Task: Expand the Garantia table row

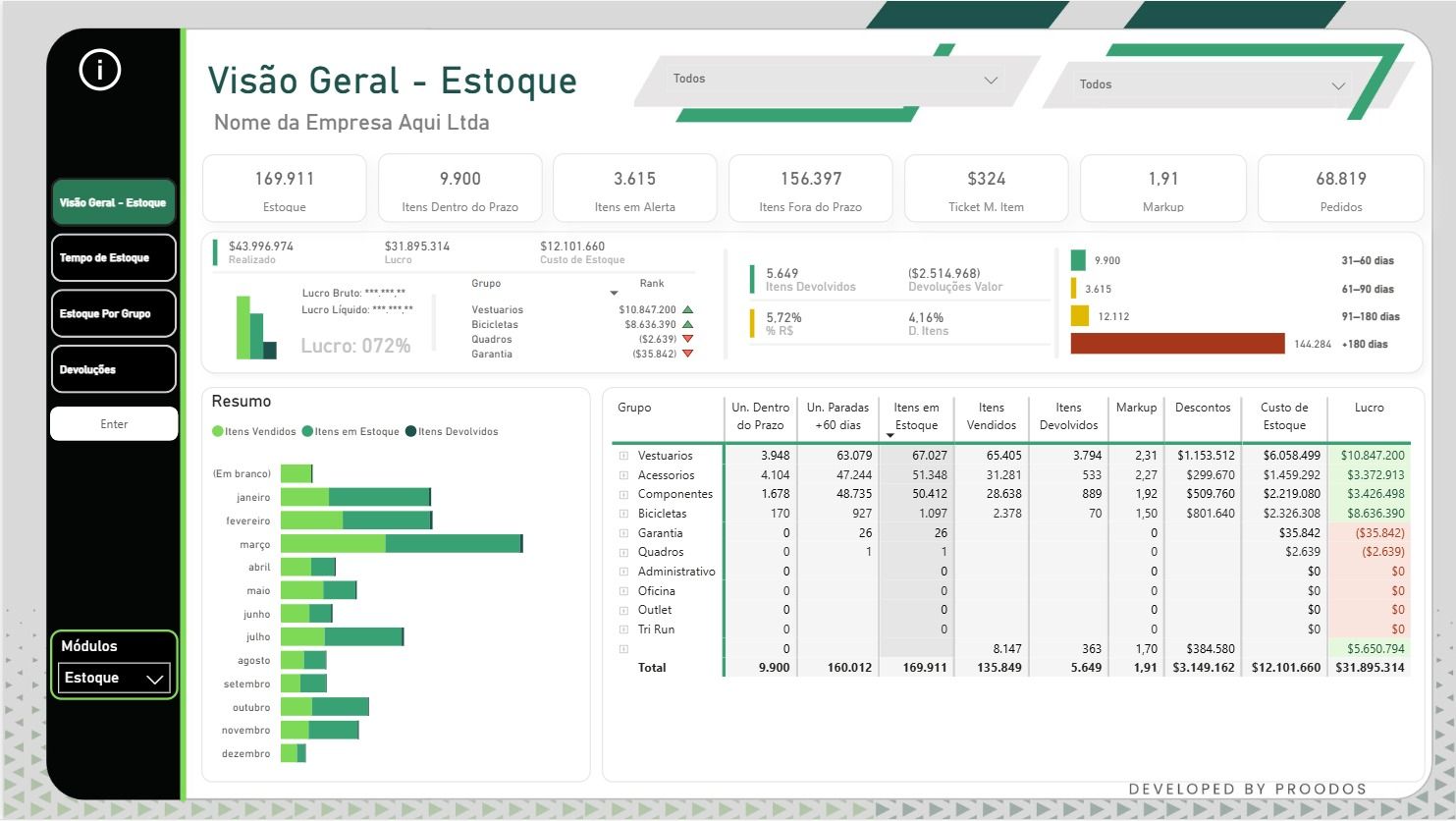Action: [x=623, y=533]
